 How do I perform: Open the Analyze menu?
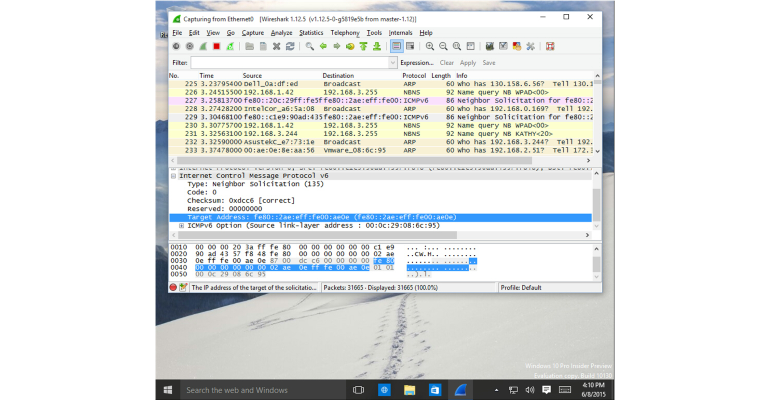[281, 33]
